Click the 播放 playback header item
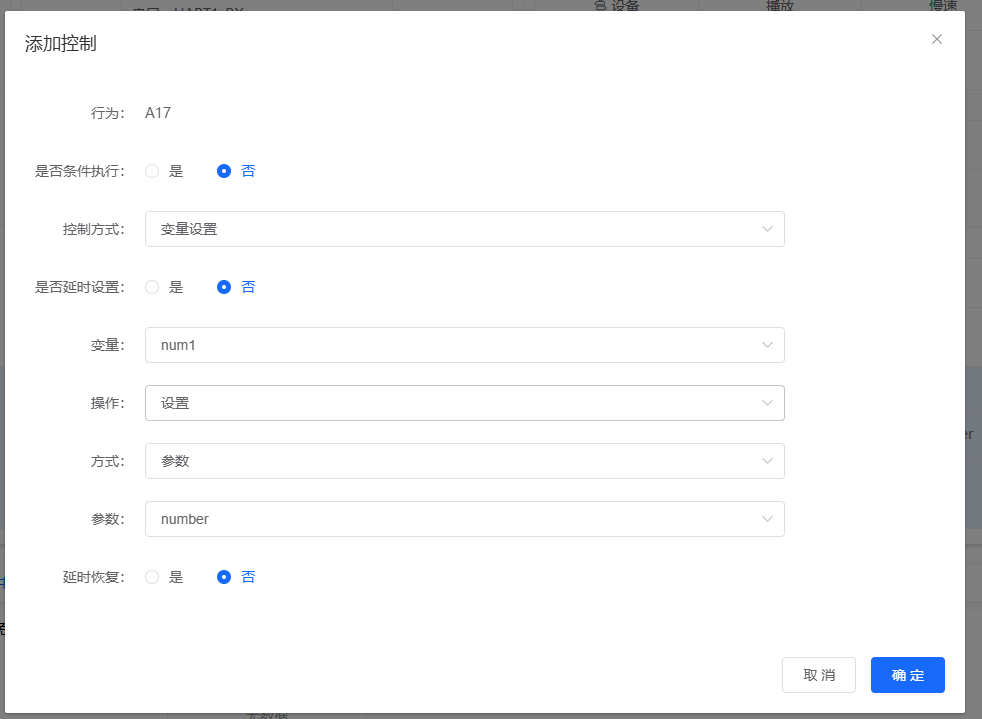The image size is (982, 719). [782, 6]
